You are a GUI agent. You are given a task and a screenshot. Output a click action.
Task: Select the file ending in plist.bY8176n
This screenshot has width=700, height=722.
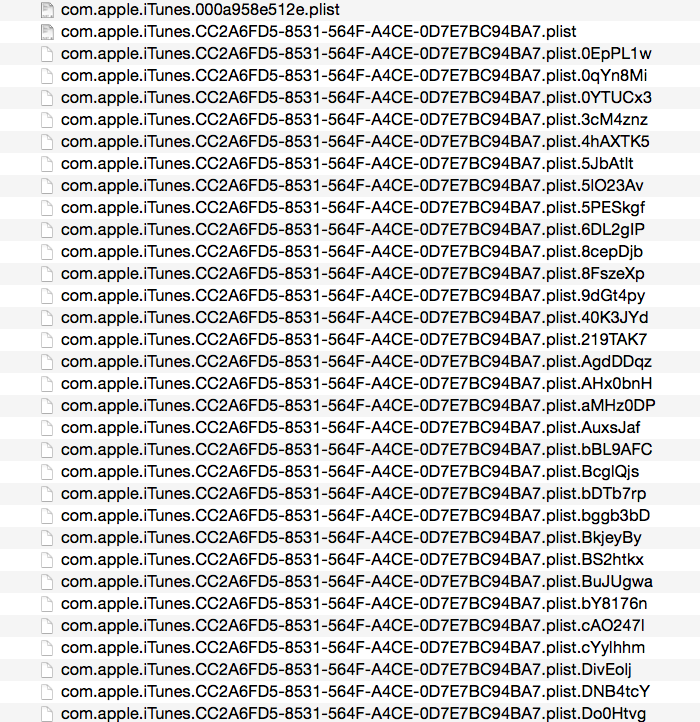(x=354, y=604)
